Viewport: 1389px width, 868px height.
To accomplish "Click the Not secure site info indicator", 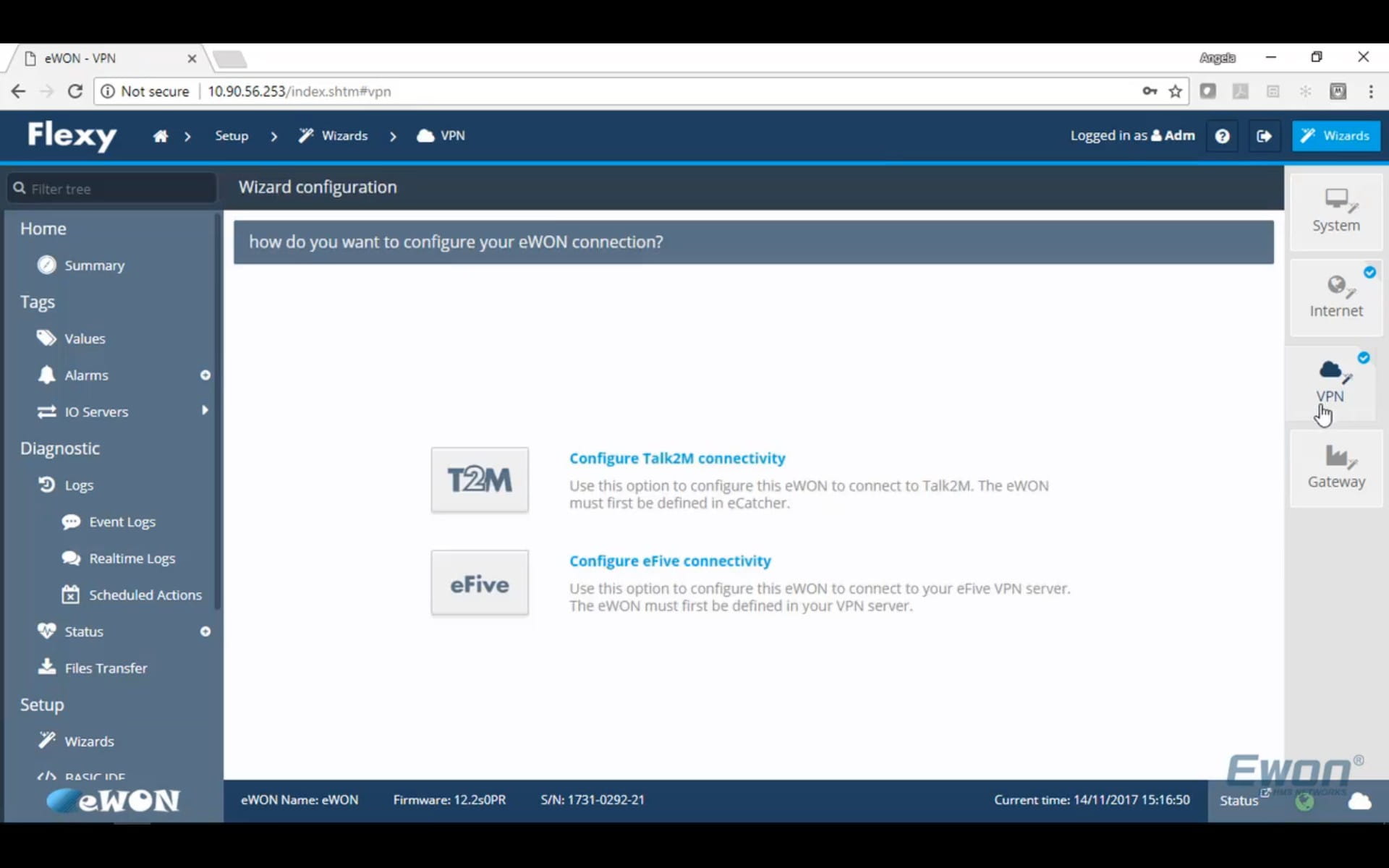I will [145, 91].
